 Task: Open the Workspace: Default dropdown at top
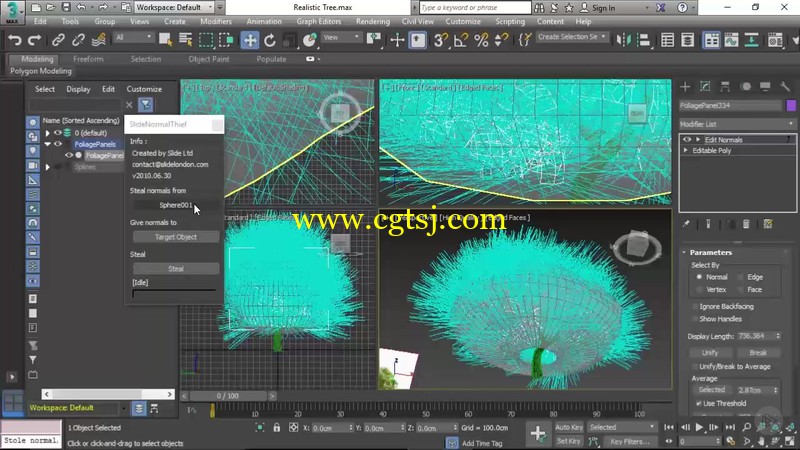(174, 7)
